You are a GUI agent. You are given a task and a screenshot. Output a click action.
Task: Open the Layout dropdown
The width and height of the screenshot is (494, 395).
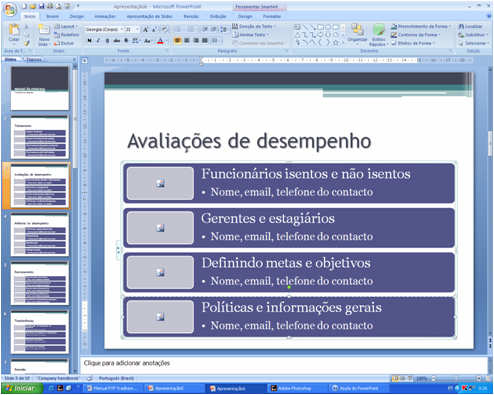click(x=66, y=26)
